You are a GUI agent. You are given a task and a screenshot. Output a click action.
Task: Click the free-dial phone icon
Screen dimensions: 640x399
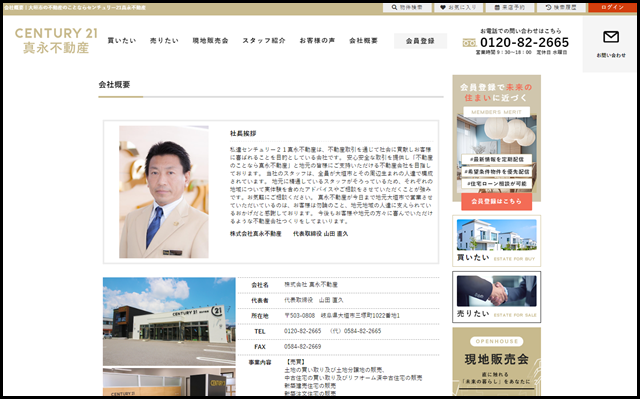coord(469,42)
